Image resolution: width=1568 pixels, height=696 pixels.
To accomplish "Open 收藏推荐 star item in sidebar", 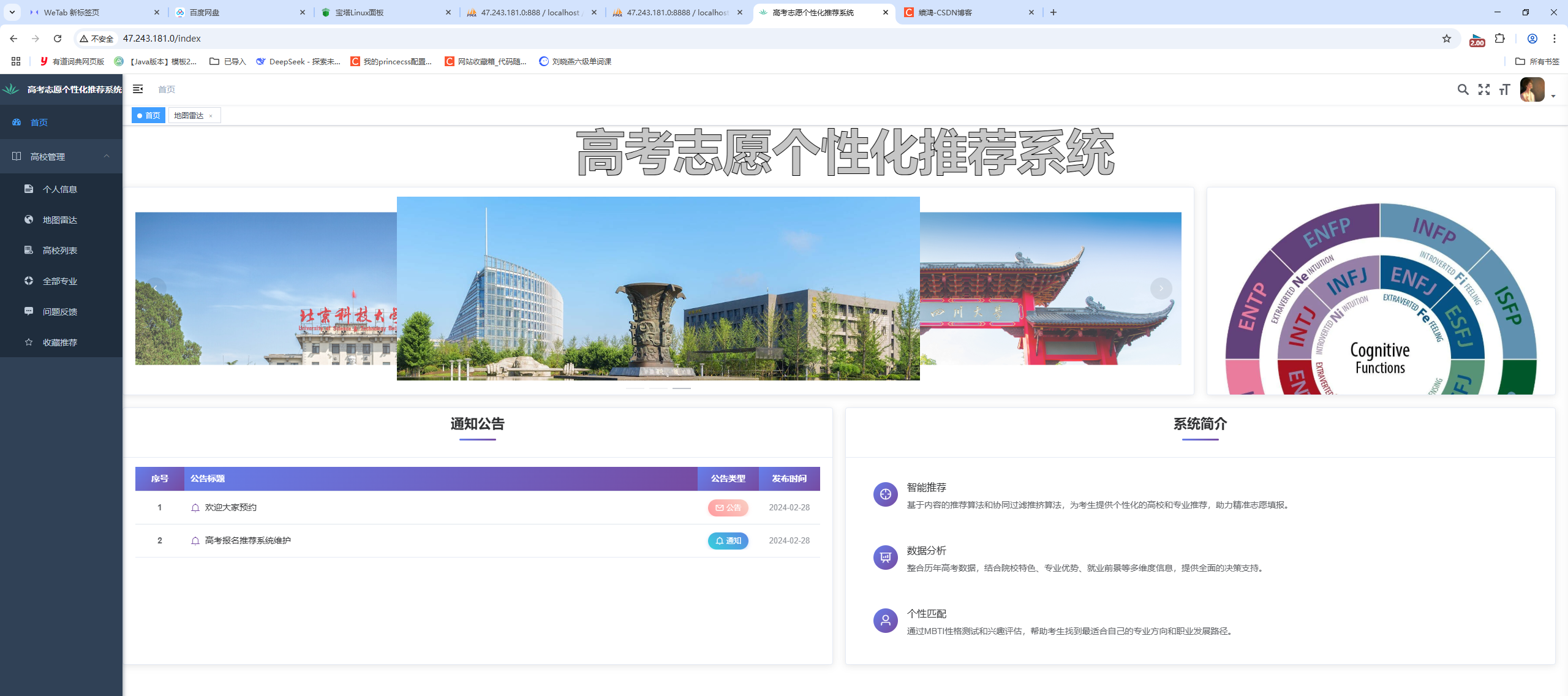I will coord(59,342).
